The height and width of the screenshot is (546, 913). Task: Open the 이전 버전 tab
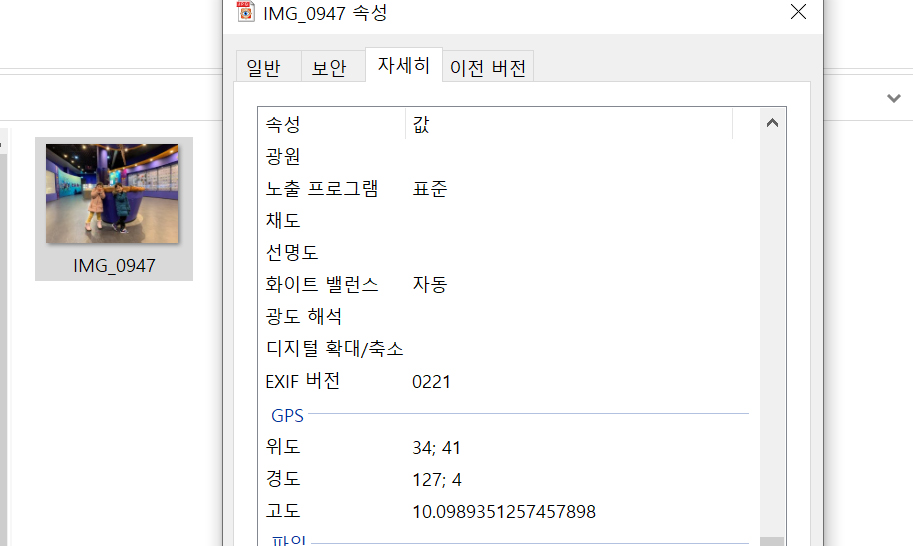click(488, 67)
